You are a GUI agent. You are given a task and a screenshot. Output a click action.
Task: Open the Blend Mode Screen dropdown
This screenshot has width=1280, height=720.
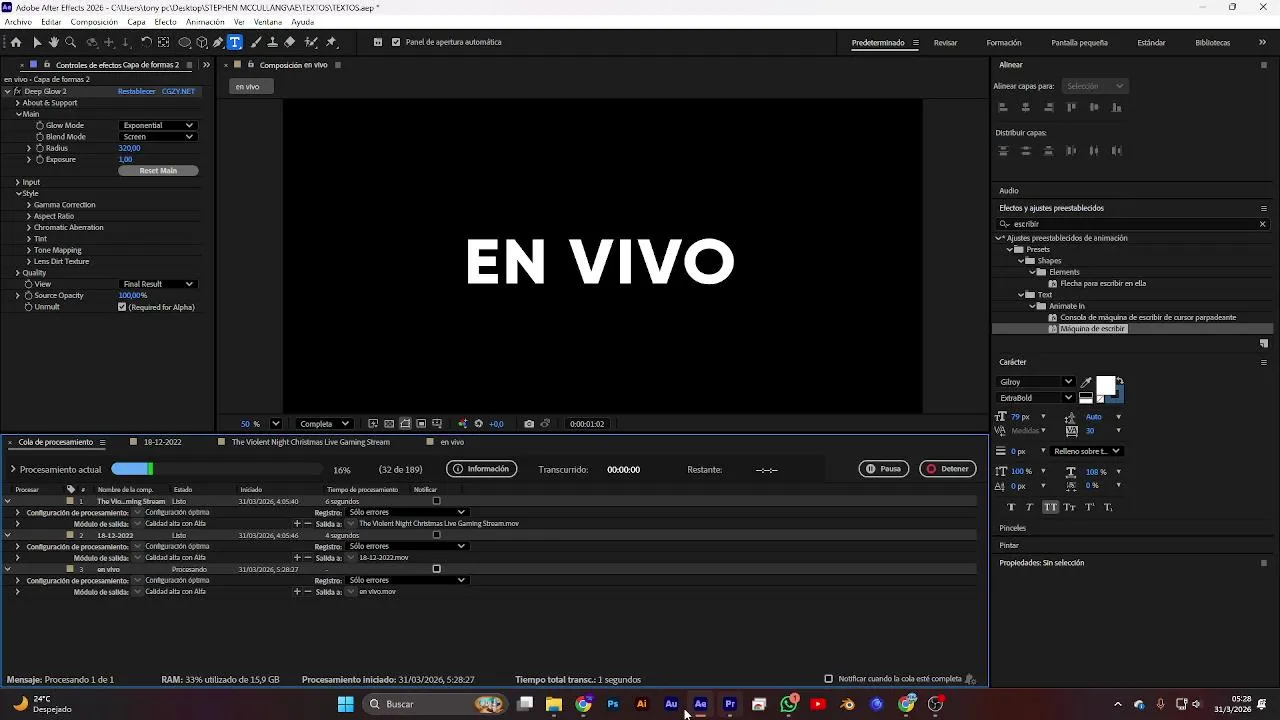[158, 137]
